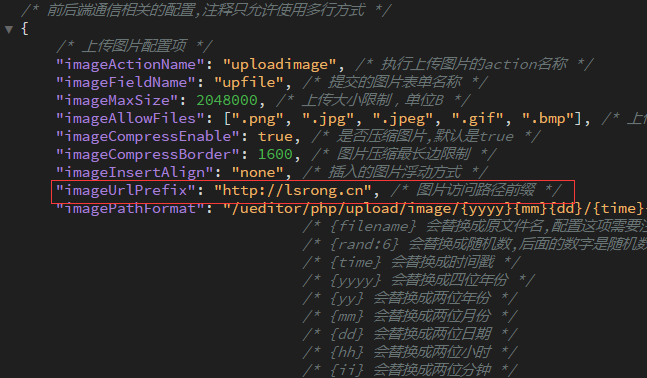The image size is (647, 378).
Task: Select the ".bmp" array entry
Action: click(x=548, y=119)
